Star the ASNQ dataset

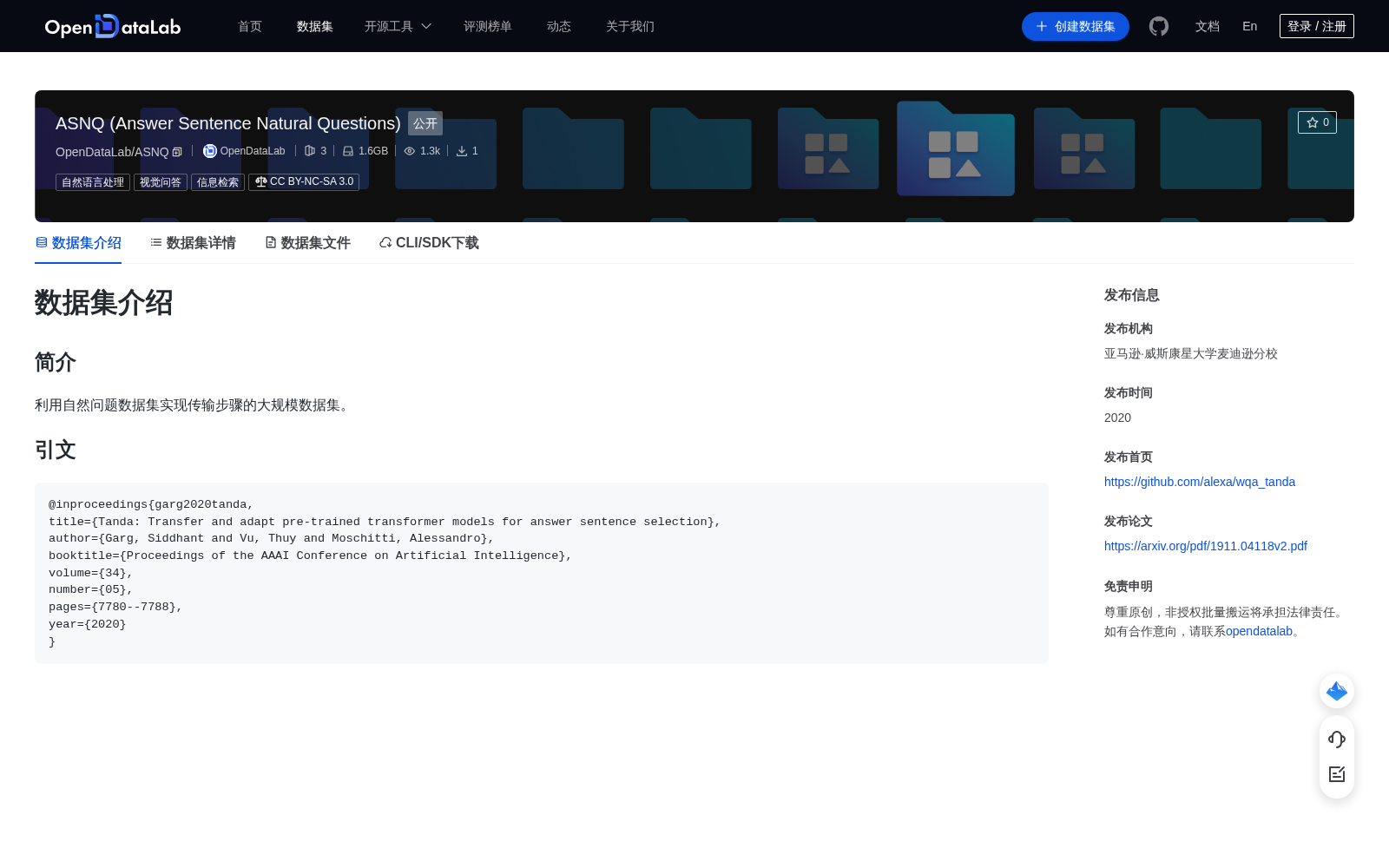(1317, 122)
